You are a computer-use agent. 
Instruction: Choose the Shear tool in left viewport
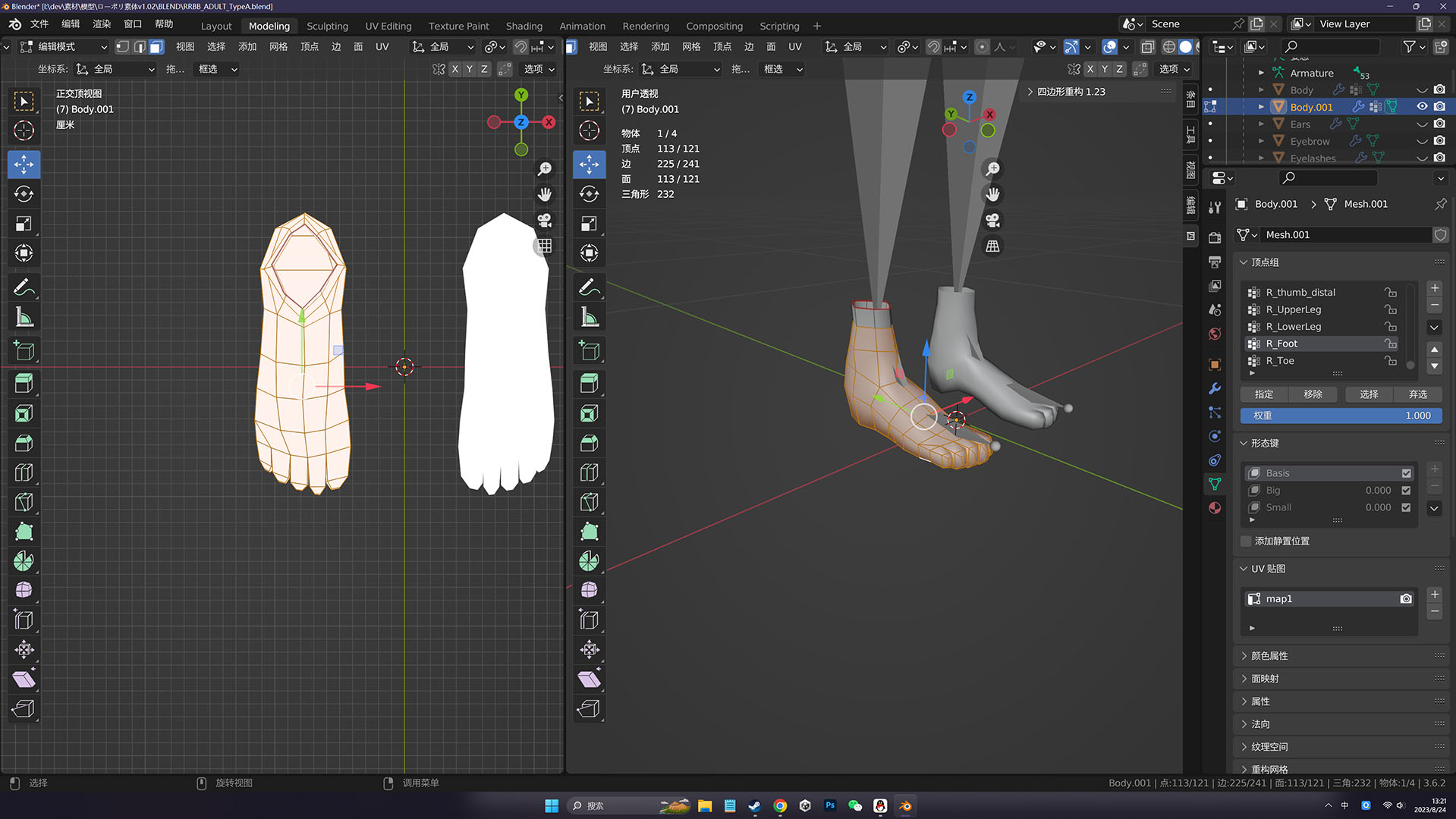point(24,679)
